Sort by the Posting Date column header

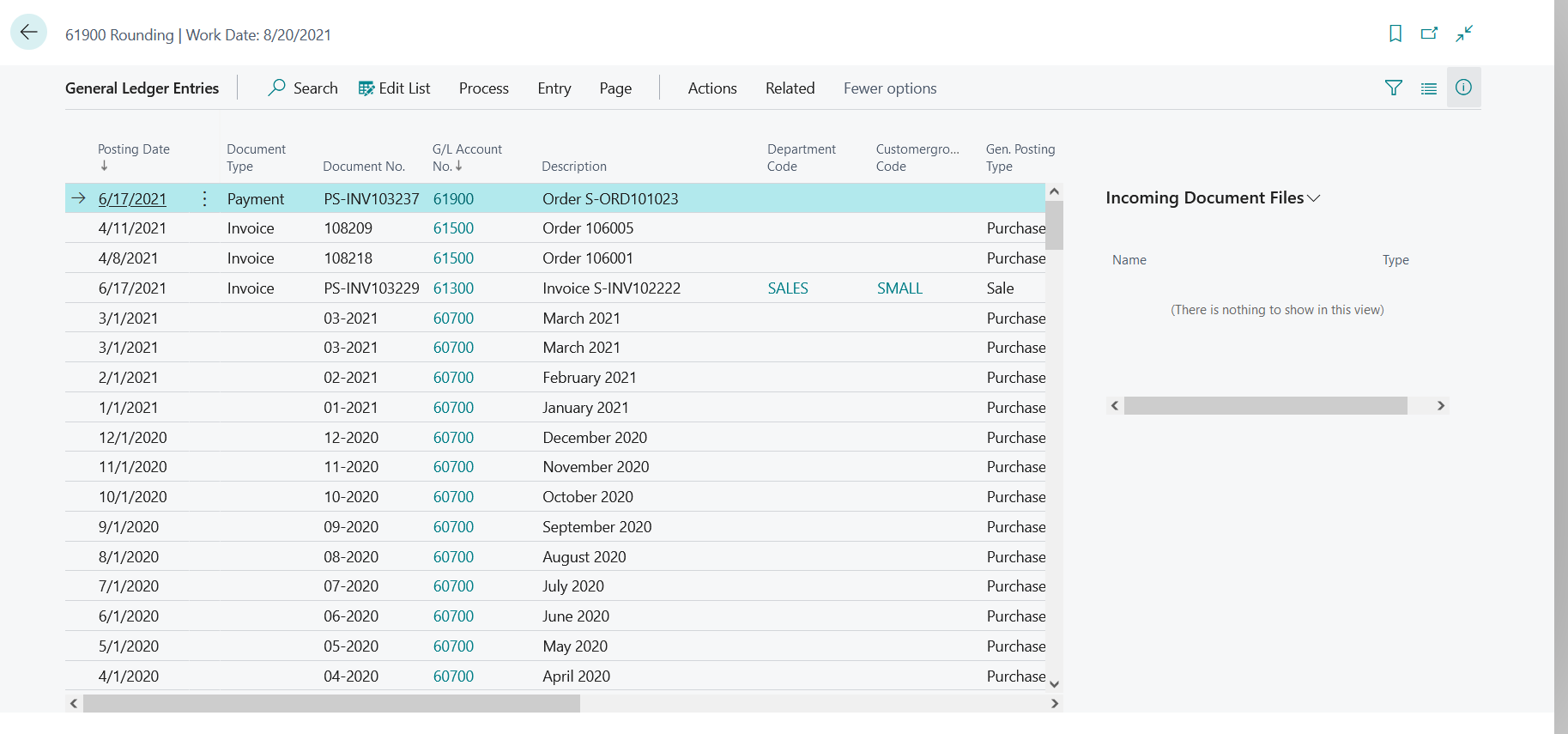134,157
